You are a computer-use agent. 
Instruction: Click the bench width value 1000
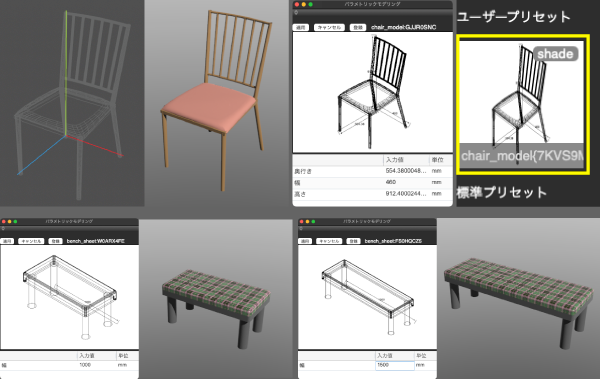(85, 365)
